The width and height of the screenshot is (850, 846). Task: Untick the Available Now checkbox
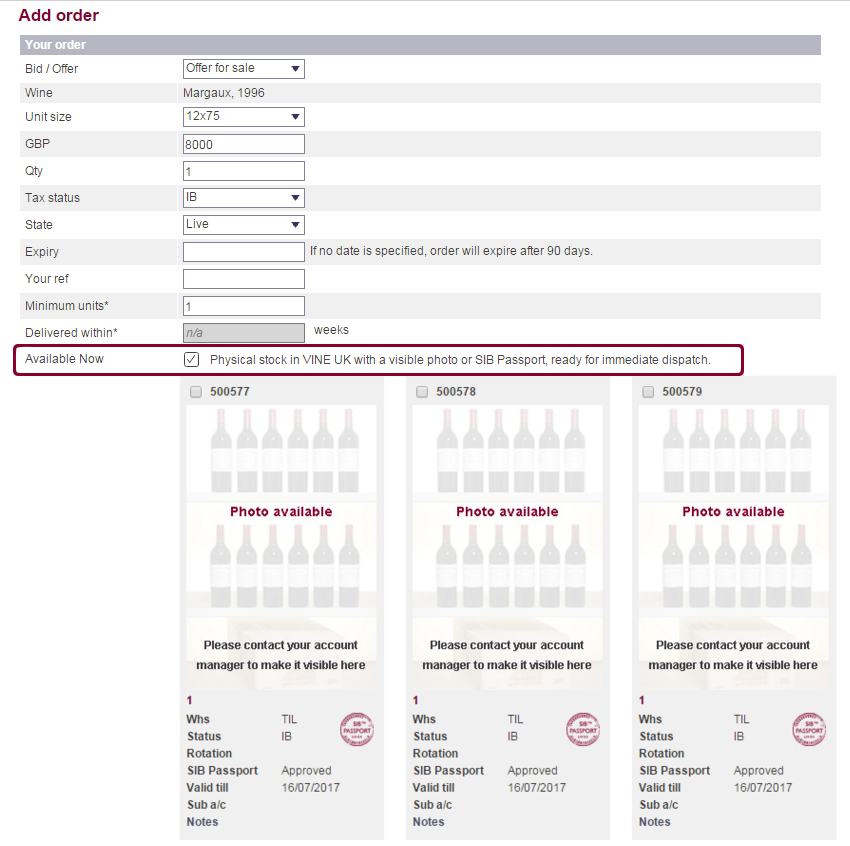pos(191,359)
